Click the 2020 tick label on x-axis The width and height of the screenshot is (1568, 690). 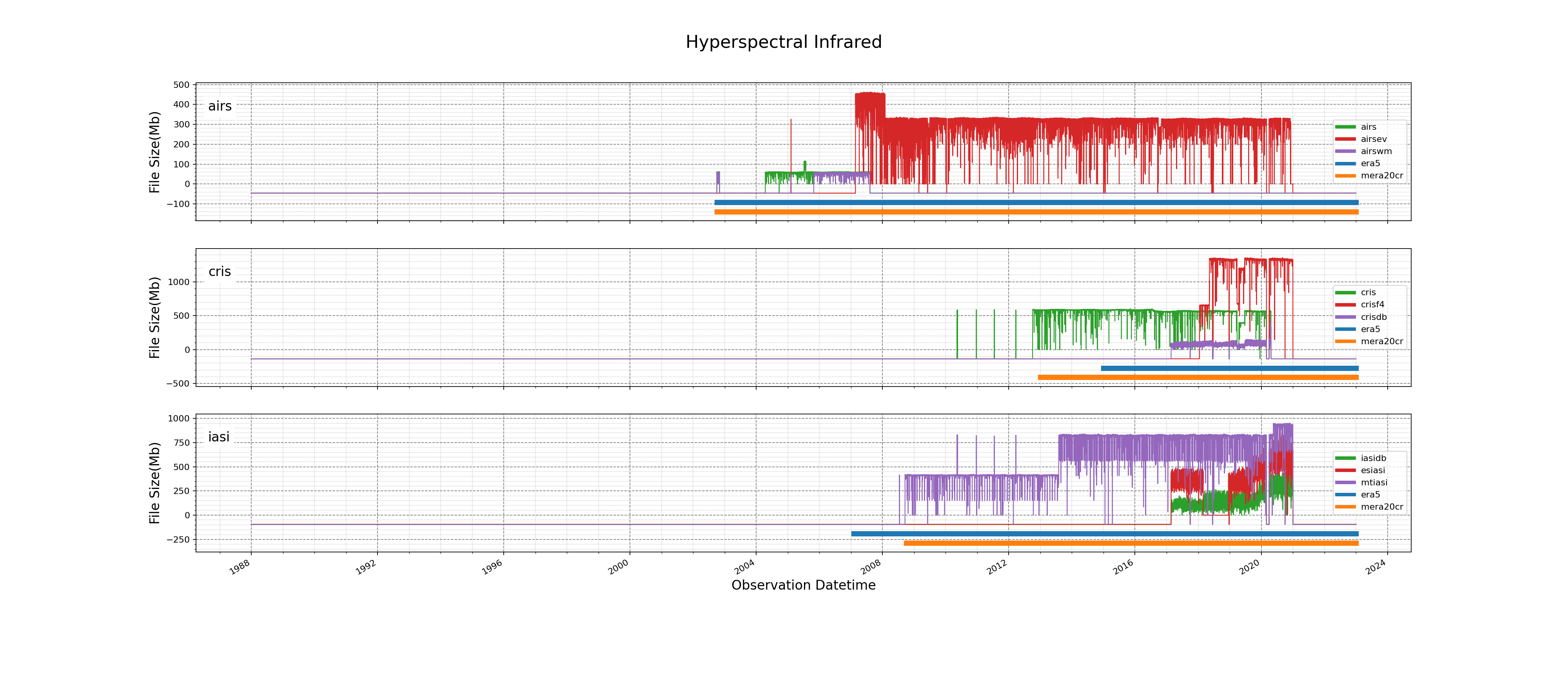[1249, 567]
